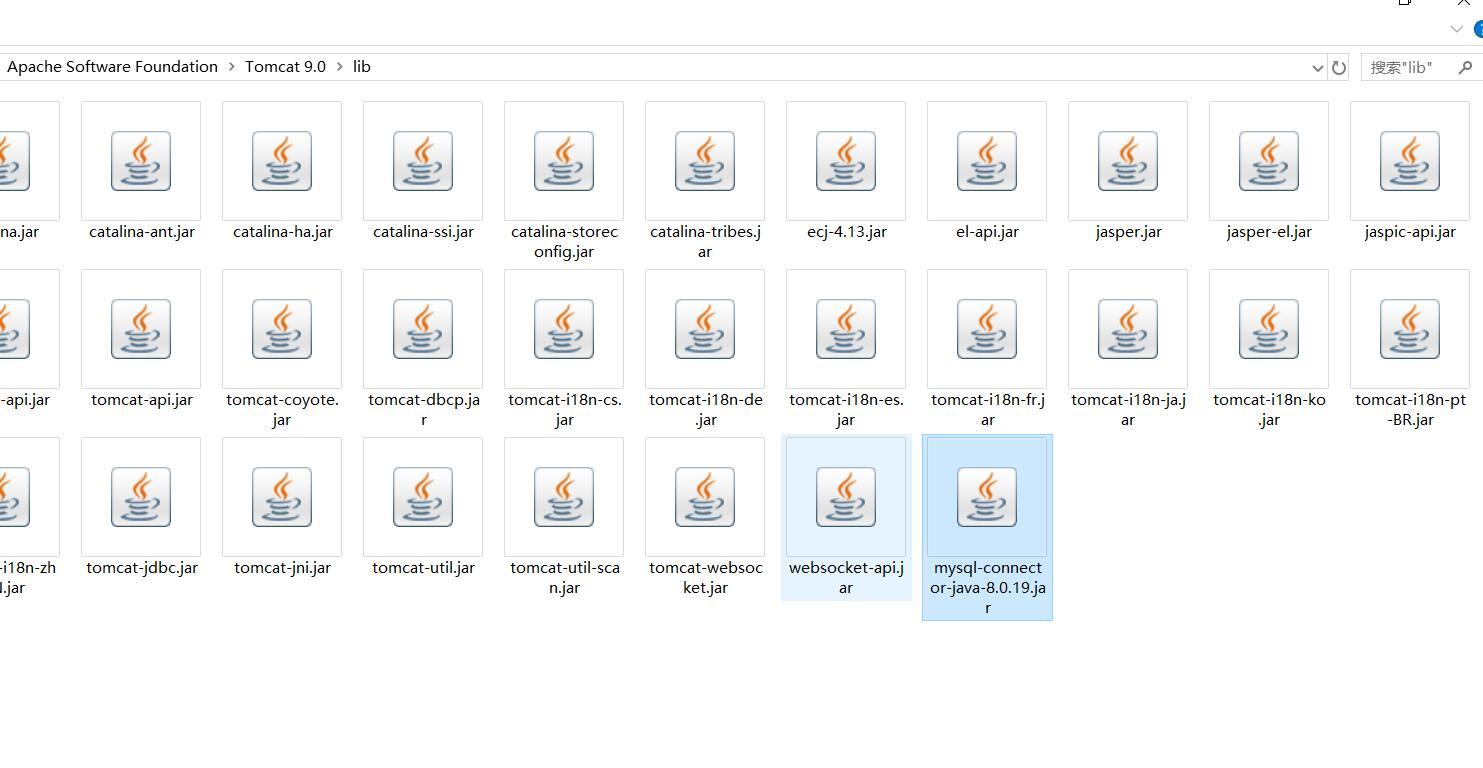Select the el-api.jar file icon
Screen dimensions: 1483x768
tap(987, 160)
